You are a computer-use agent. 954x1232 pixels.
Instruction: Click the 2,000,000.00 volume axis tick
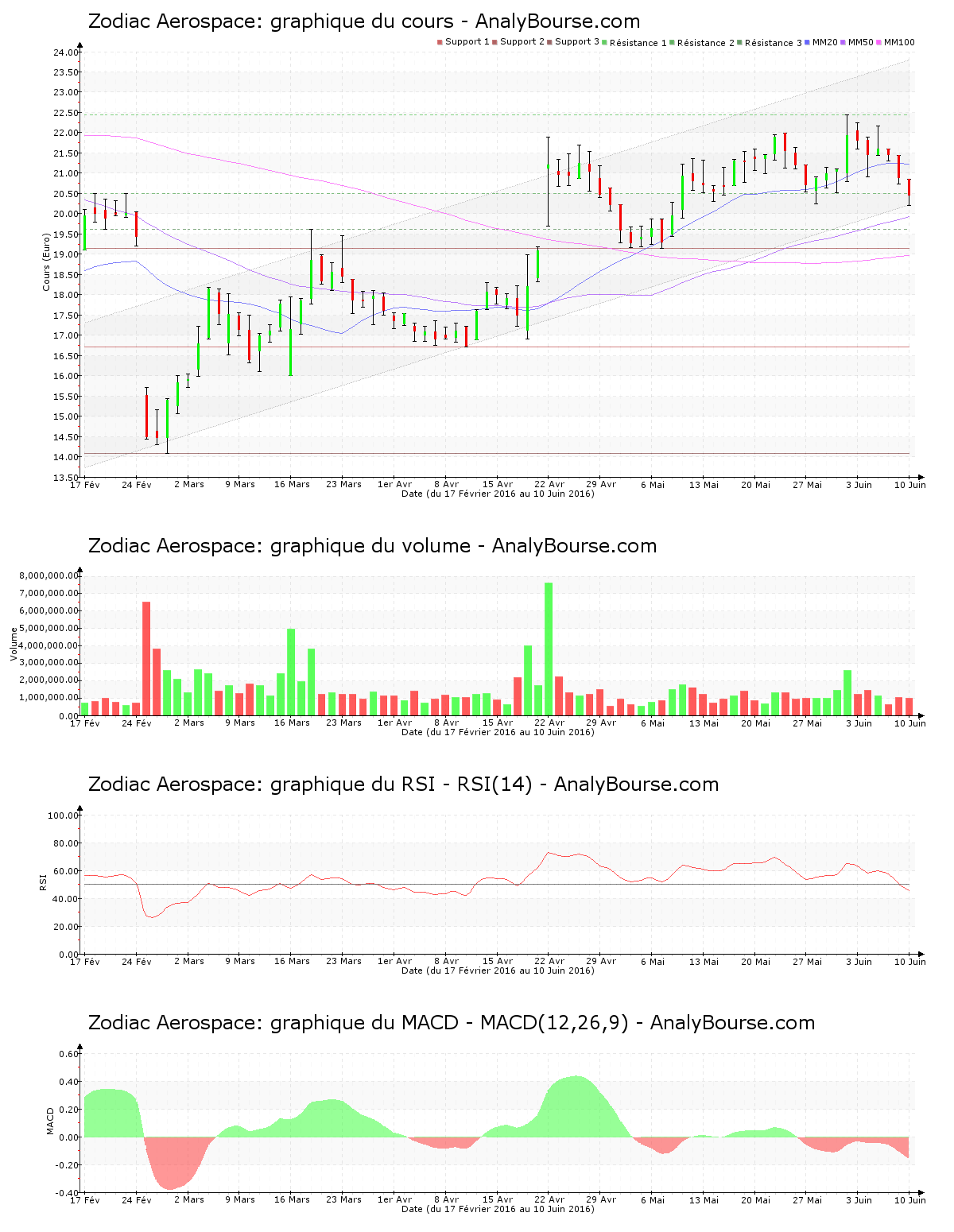50,680
